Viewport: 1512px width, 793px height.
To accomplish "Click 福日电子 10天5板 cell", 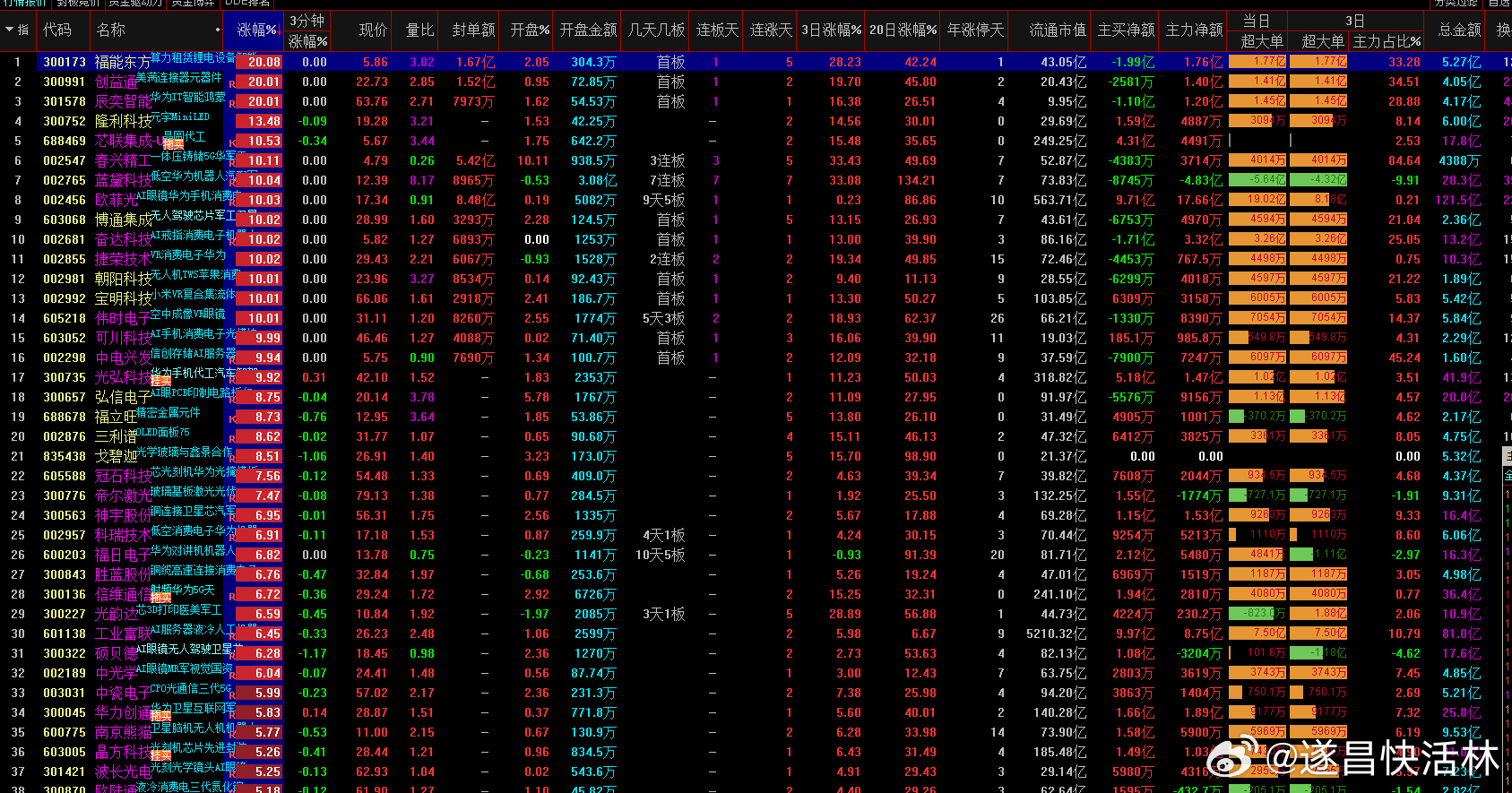I will click(x=661, y=555).
